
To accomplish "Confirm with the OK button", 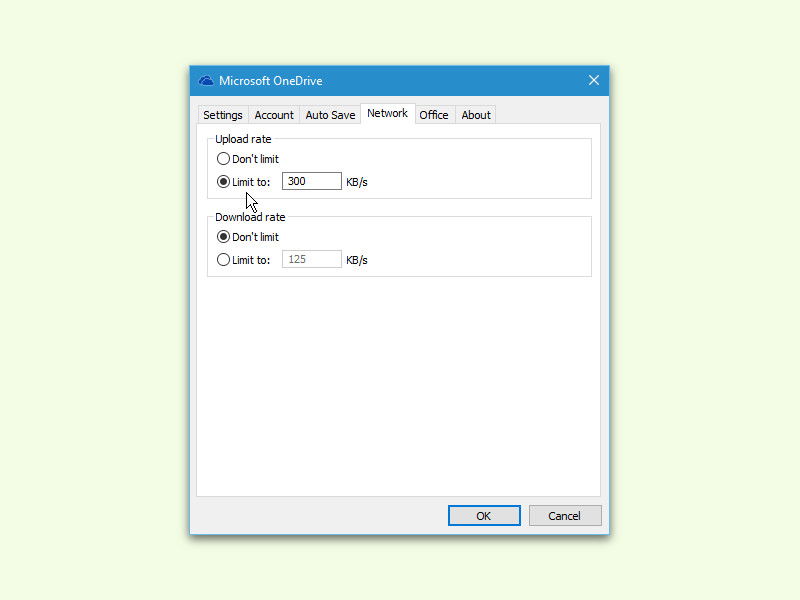I will [484, 516].
